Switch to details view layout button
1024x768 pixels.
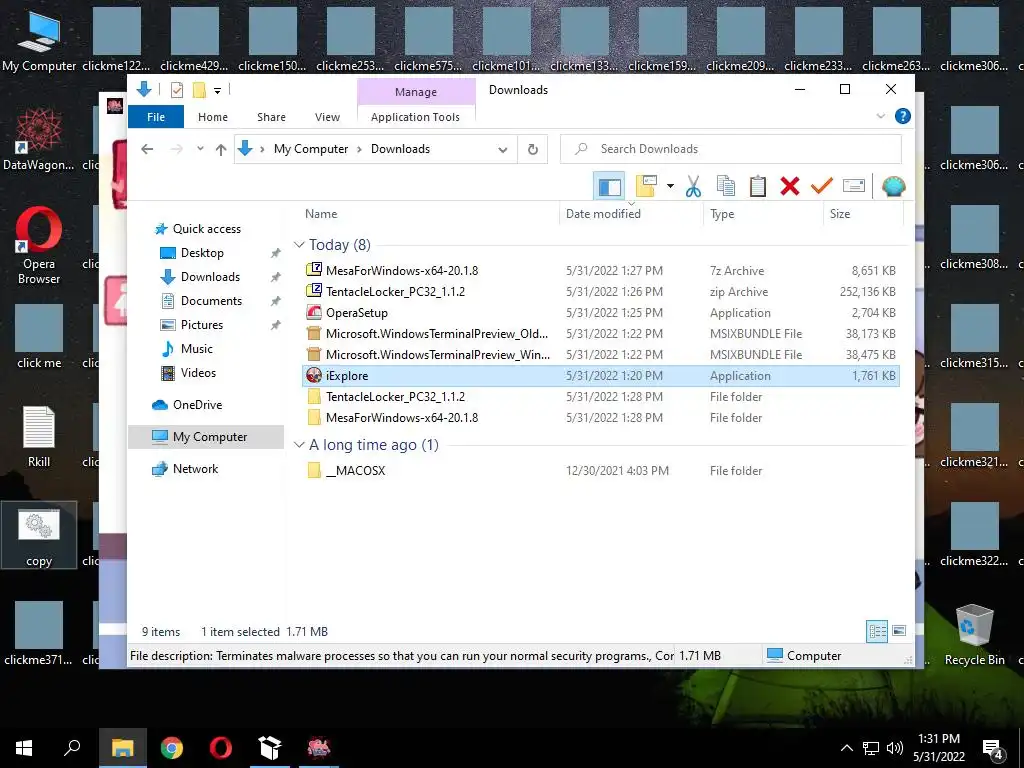pyautogui.click(x=877, y=631)
